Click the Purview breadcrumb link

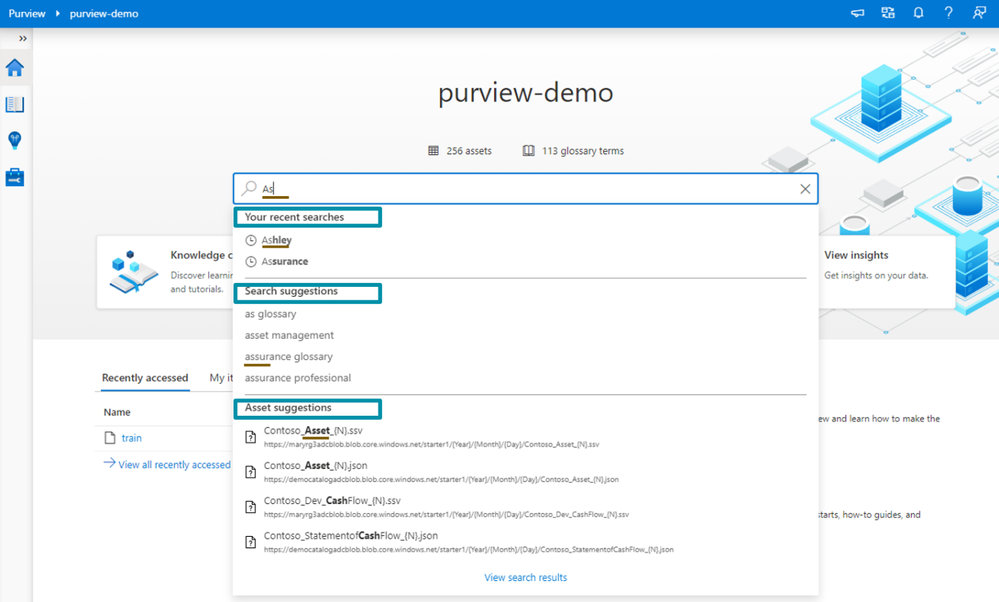tap(27, 13)
